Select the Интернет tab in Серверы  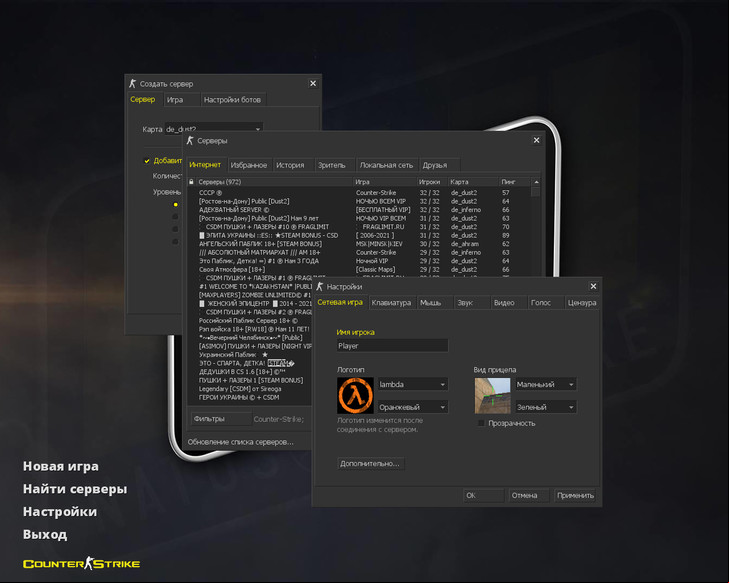coord(205,165)
